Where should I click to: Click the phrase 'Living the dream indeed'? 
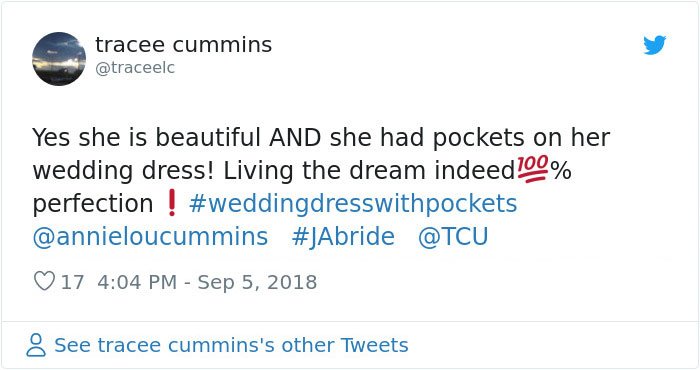pos(369,170)
